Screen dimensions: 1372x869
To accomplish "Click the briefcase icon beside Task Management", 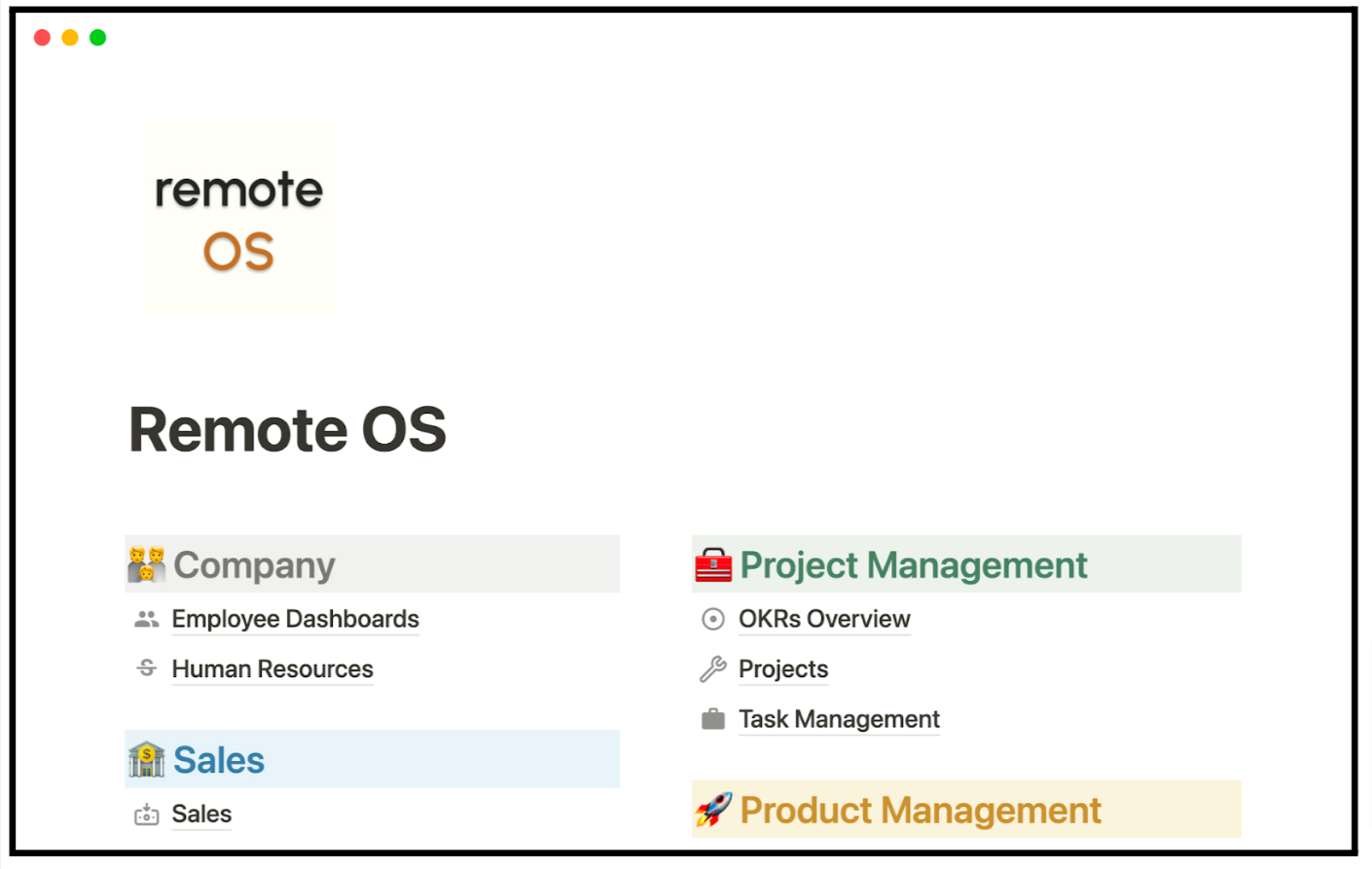I will point(713,719).
